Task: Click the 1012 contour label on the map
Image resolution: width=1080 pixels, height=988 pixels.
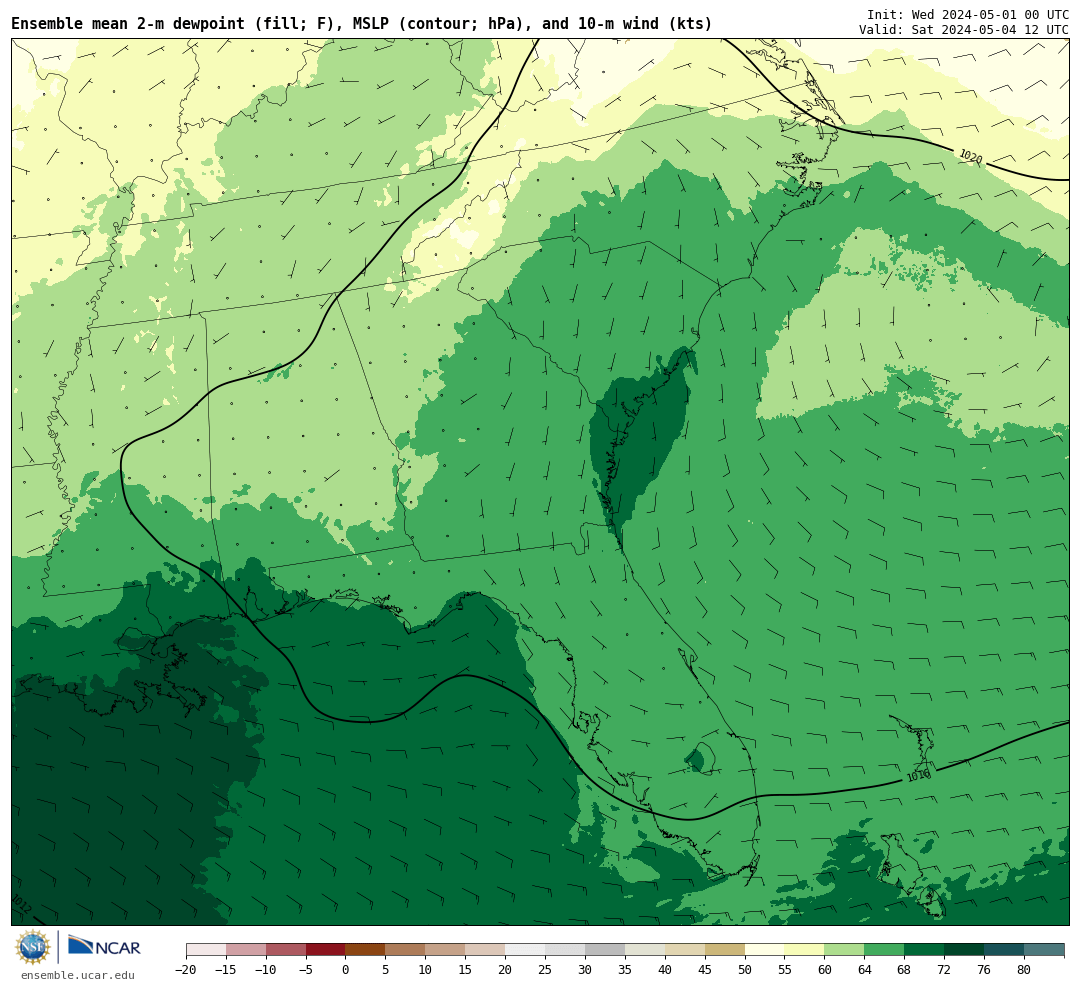Action: 21,904
